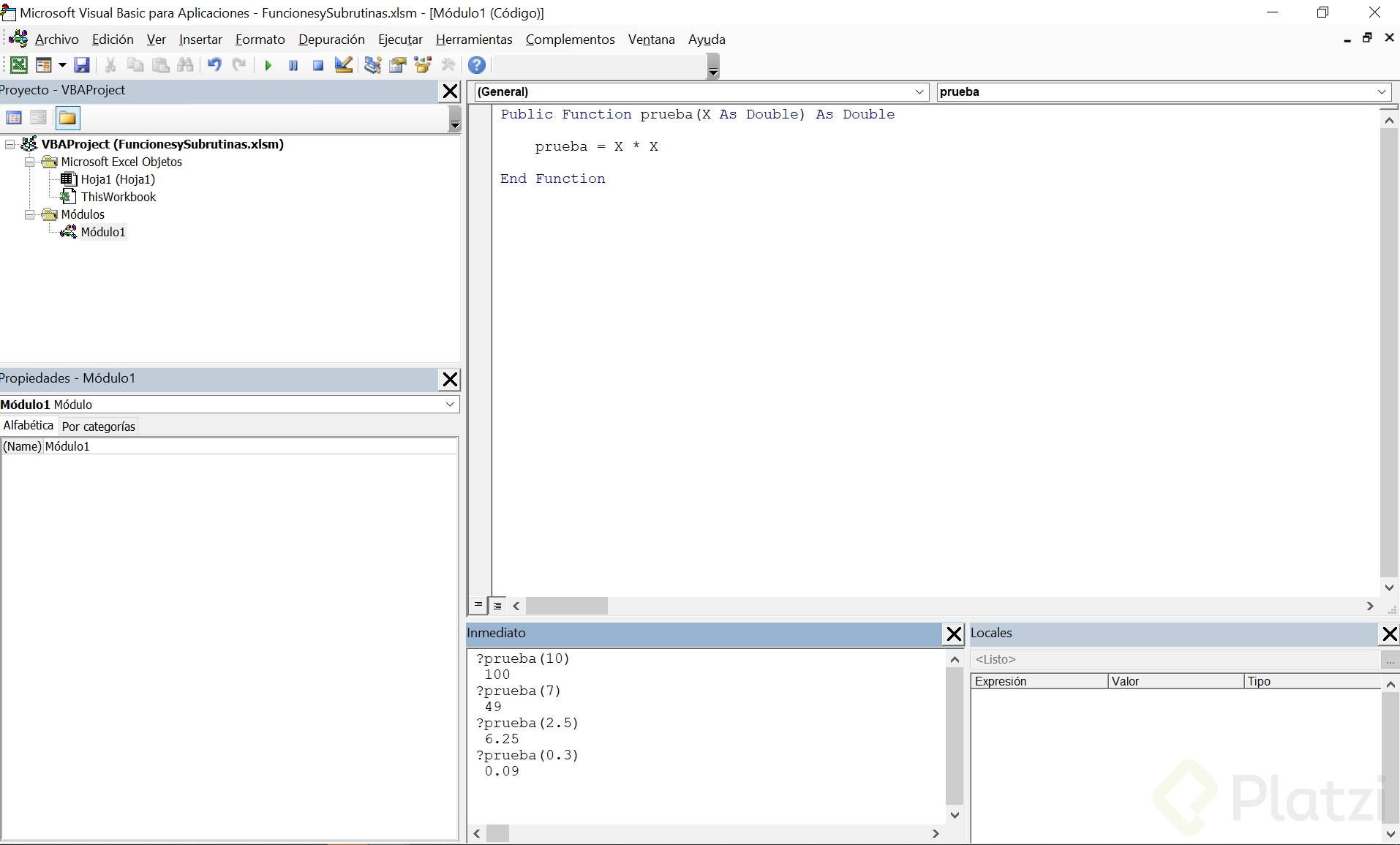Open the Insert UserForm dropdown arrow

pyautogui.click(x=62, y=65)
